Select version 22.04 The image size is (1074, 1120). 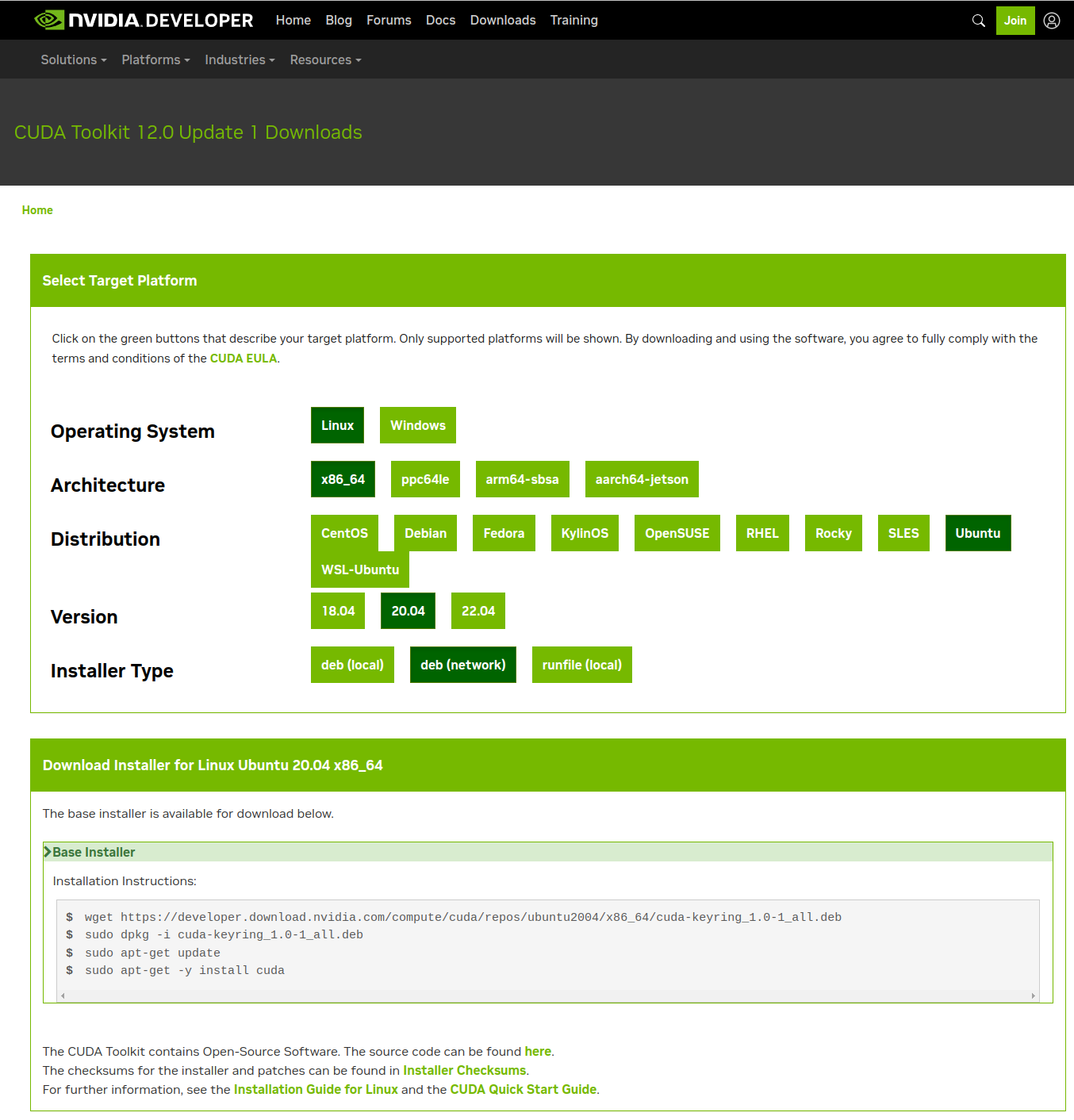pos(478,611)
